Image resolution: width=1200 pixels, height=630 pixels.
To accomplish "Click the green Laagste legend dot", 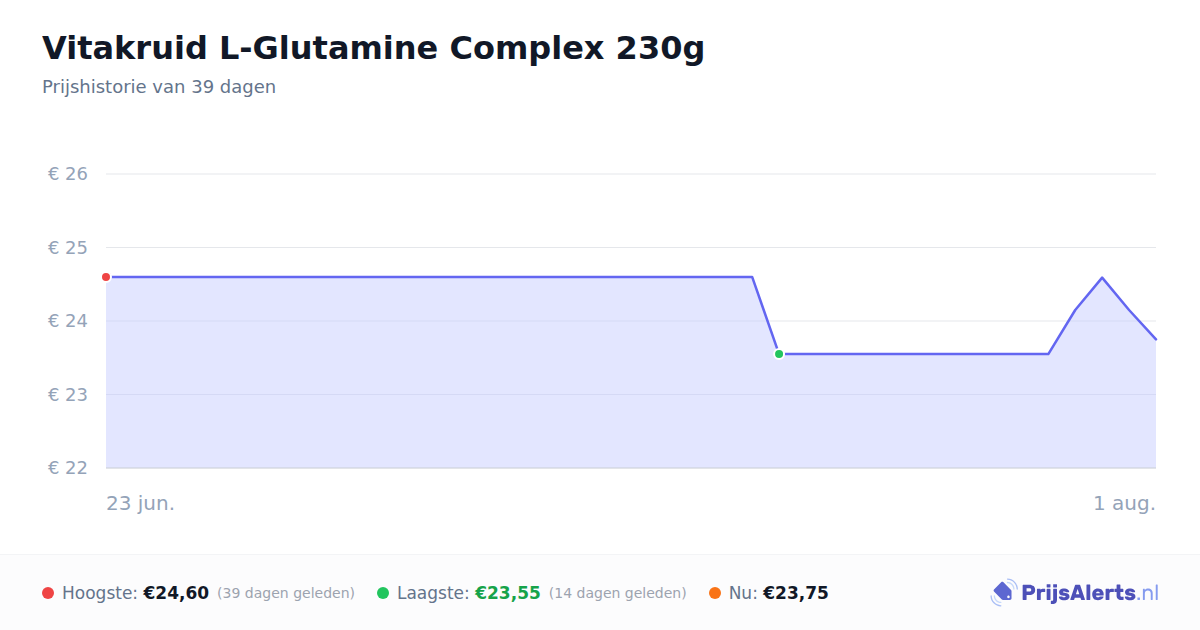I will [x=383, y=593].
